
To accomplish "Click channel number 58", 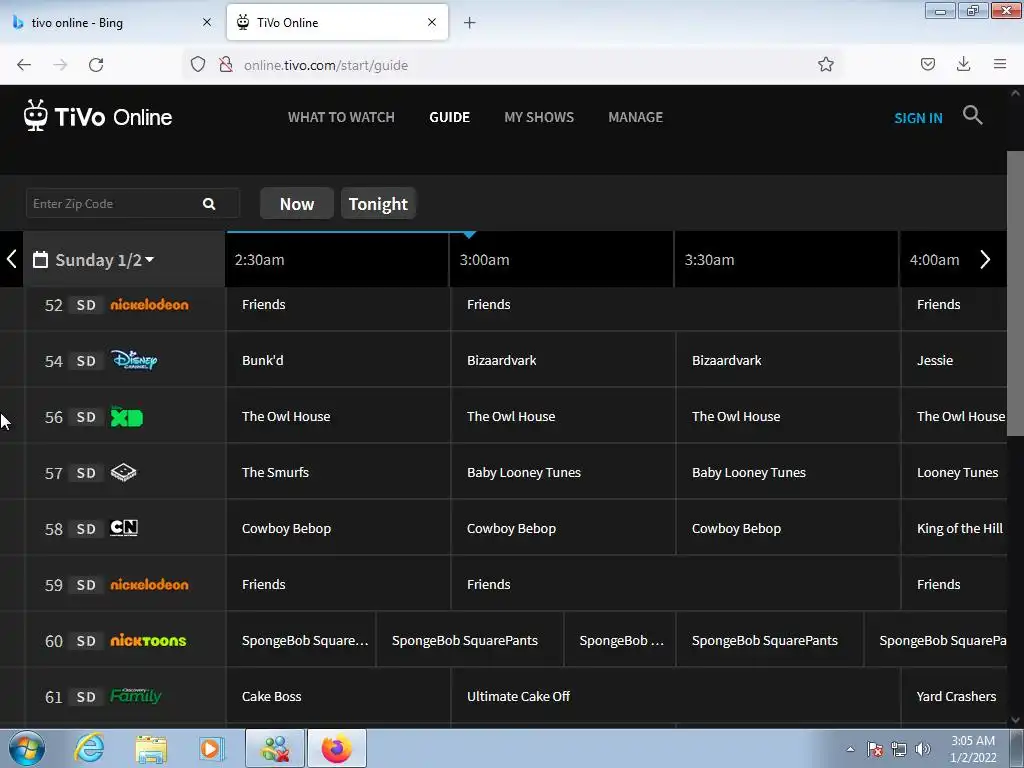I will coord(54,529).
